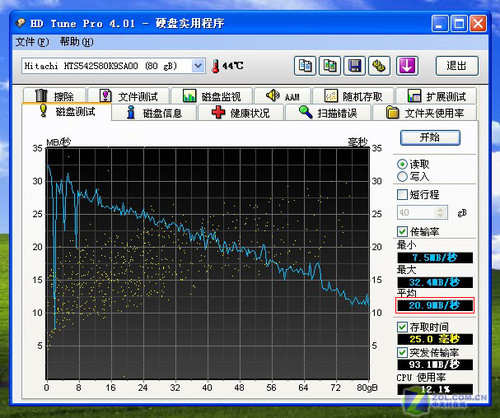Switch to the 随机存取 random access tab

point(353,96)
